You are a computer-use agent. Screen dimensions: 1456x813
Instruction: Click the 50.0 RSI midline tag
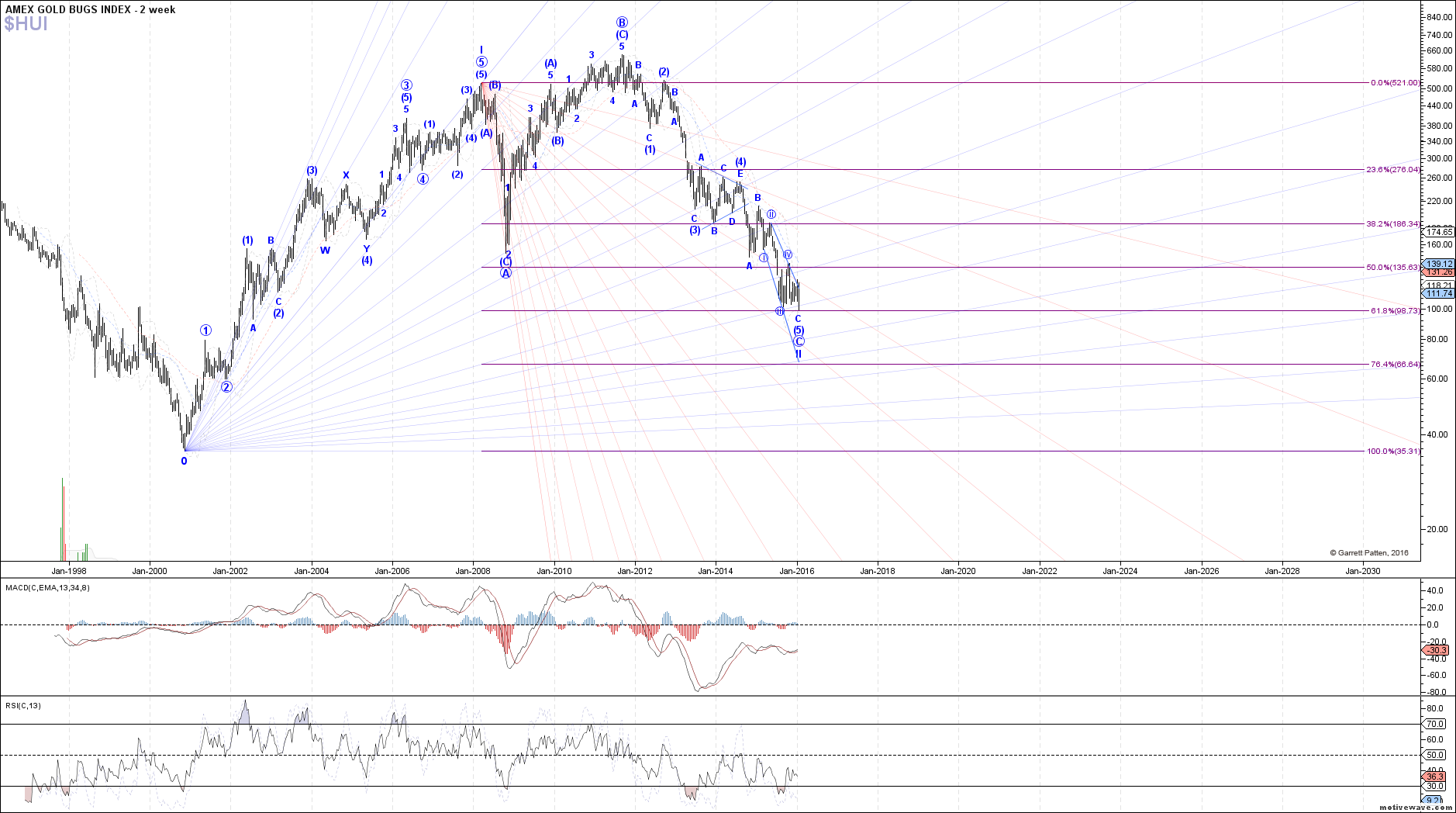coord(1436,755)
